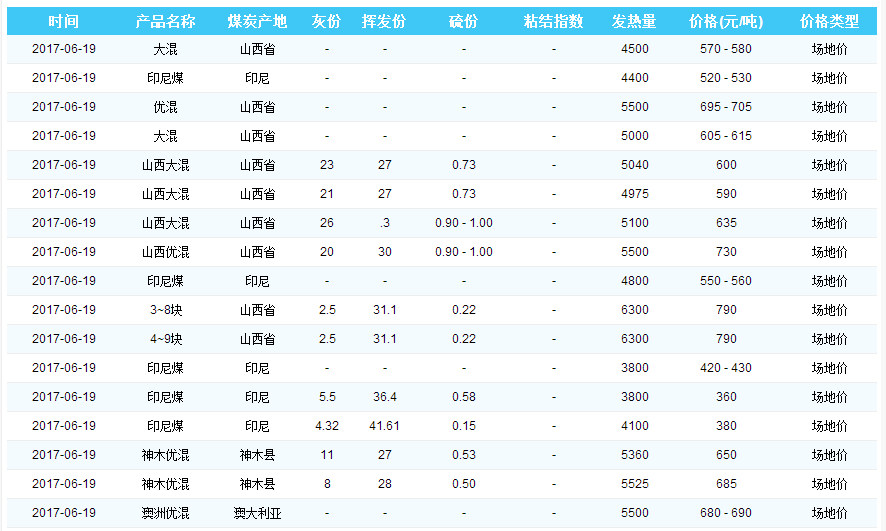
Task: Click the 粘结指数 column header
Action: point(553,21)
